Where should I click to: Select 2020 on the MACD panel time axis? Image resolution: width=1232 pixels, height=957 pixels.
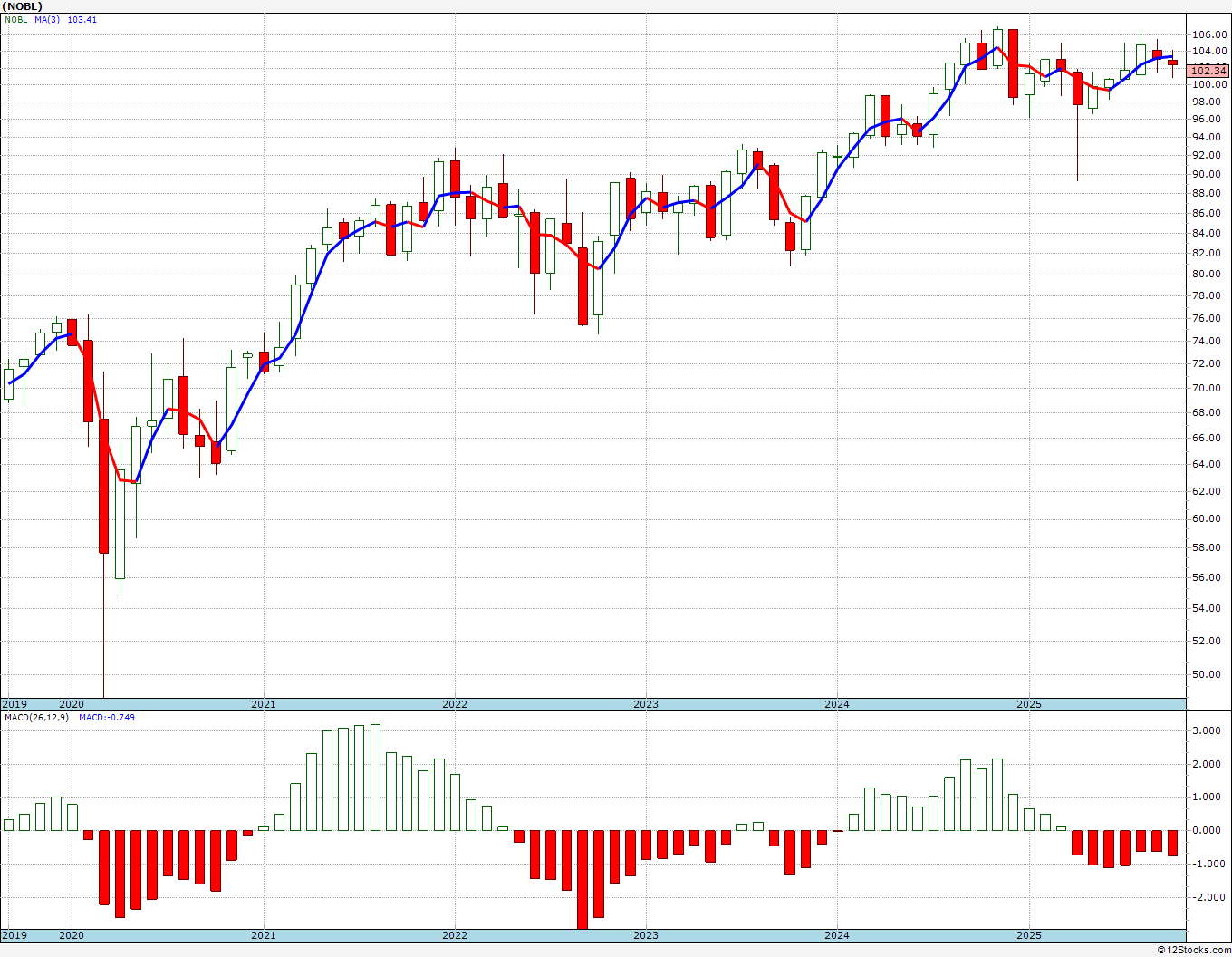pos(72,935)
